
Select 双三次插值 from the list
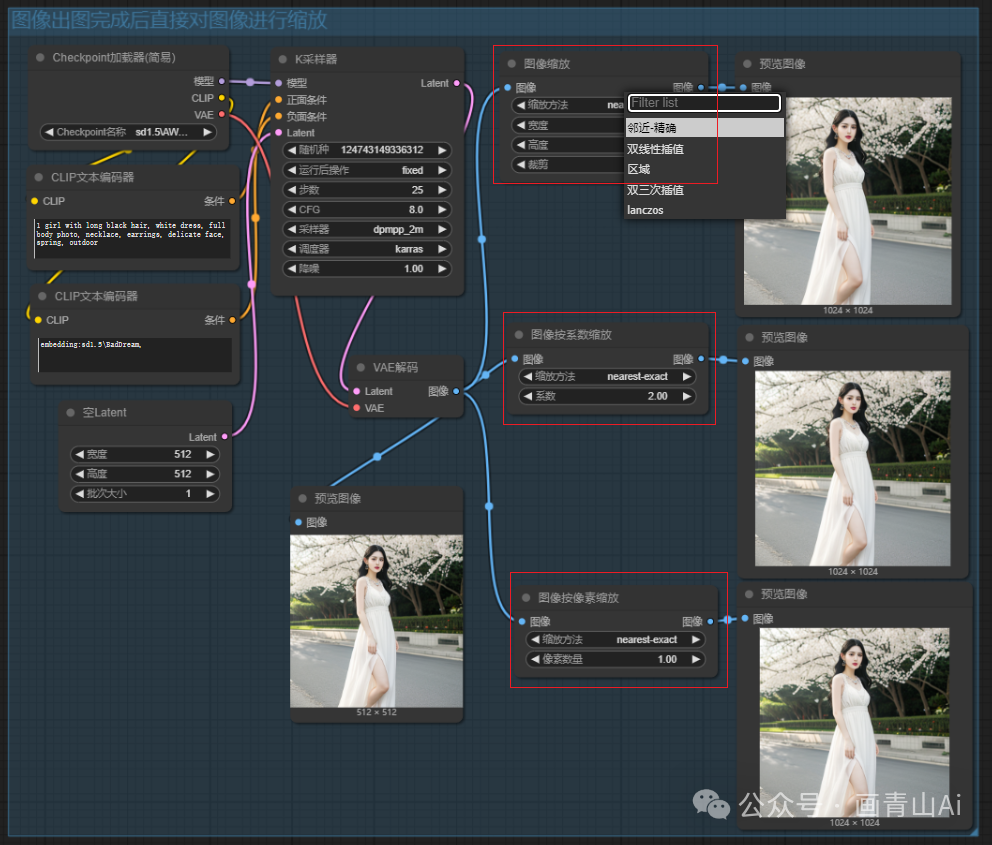(x=705, y=190)
